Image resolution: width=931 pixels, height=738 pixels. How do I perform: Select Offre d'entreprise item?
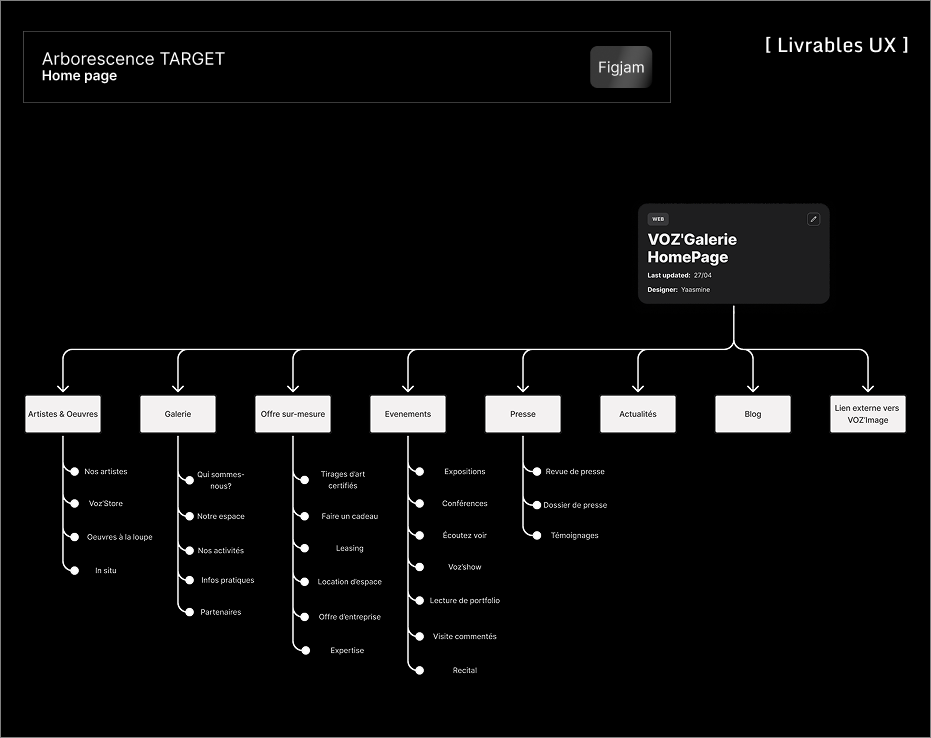(350, 617)
